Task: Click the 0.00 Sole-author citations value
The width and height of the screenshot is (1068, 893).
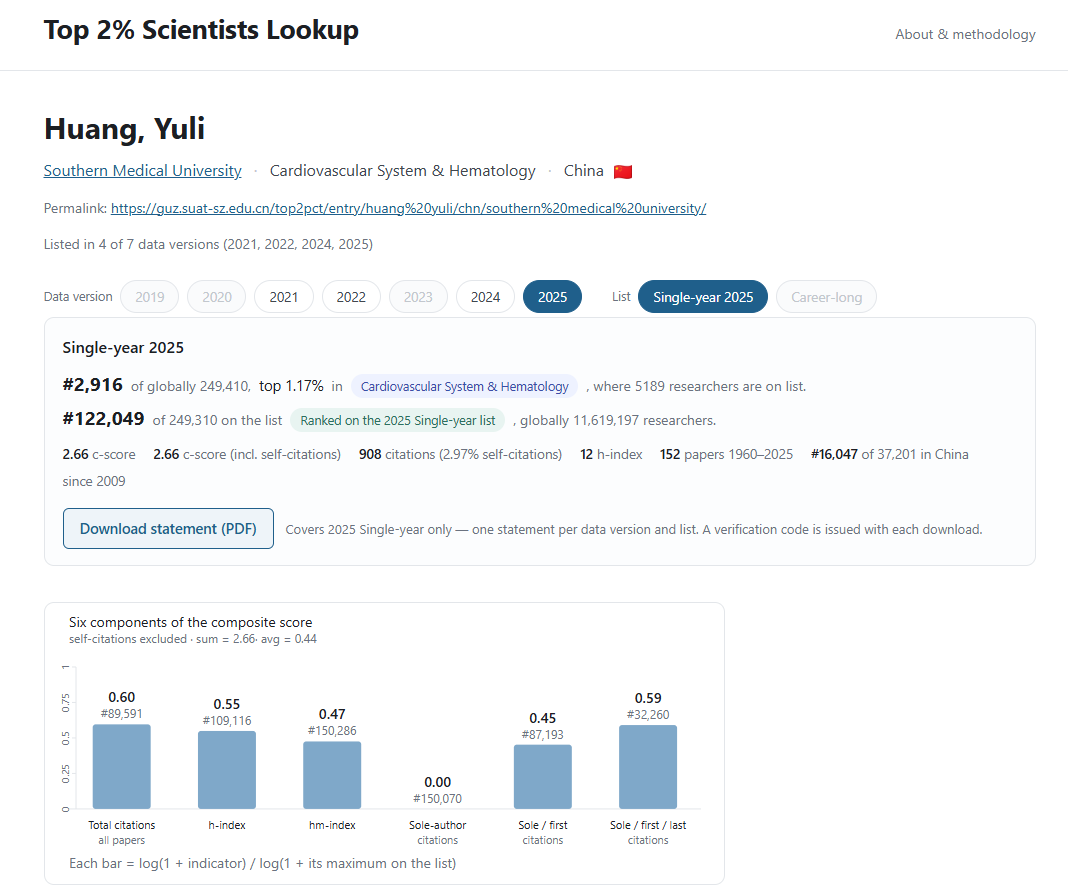Action: (437, 782)
